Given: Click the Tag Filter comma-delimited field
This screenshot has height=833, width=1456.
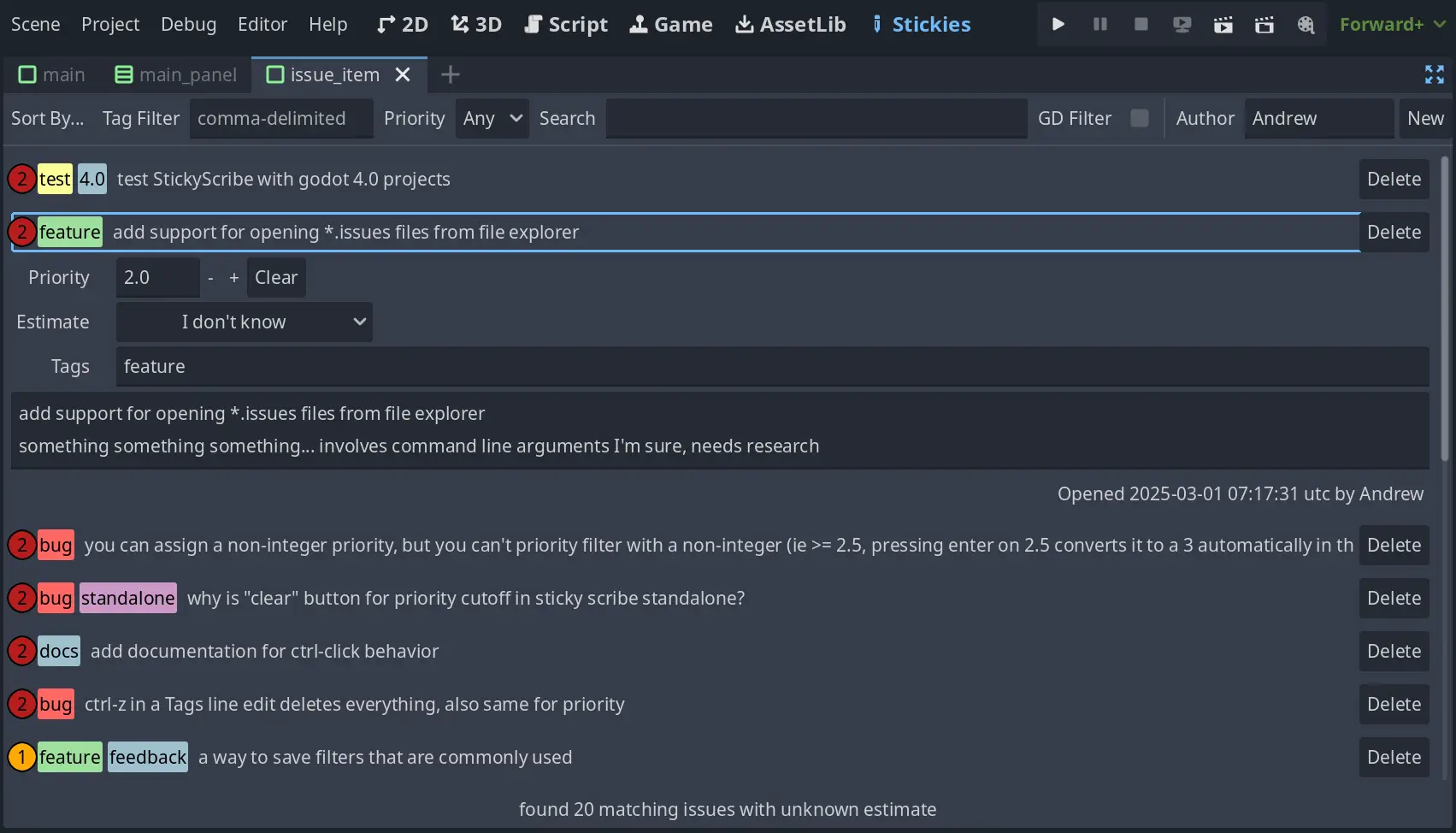Looking at the screenshot, I should pyautogui.click(x=281, y=118).
